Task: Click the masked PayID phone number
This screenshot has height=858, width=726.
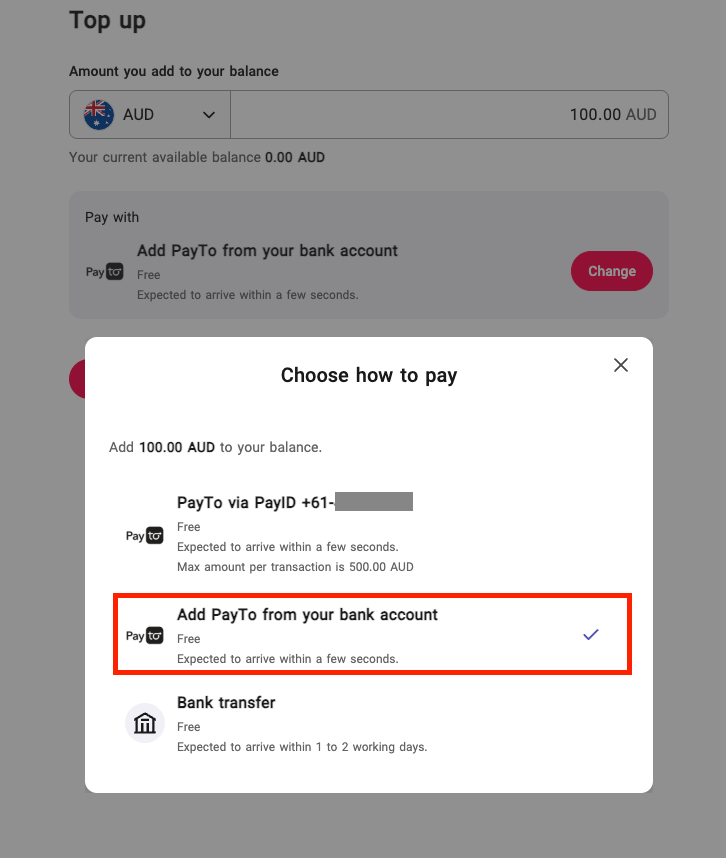Action: [x=374, y=501]
